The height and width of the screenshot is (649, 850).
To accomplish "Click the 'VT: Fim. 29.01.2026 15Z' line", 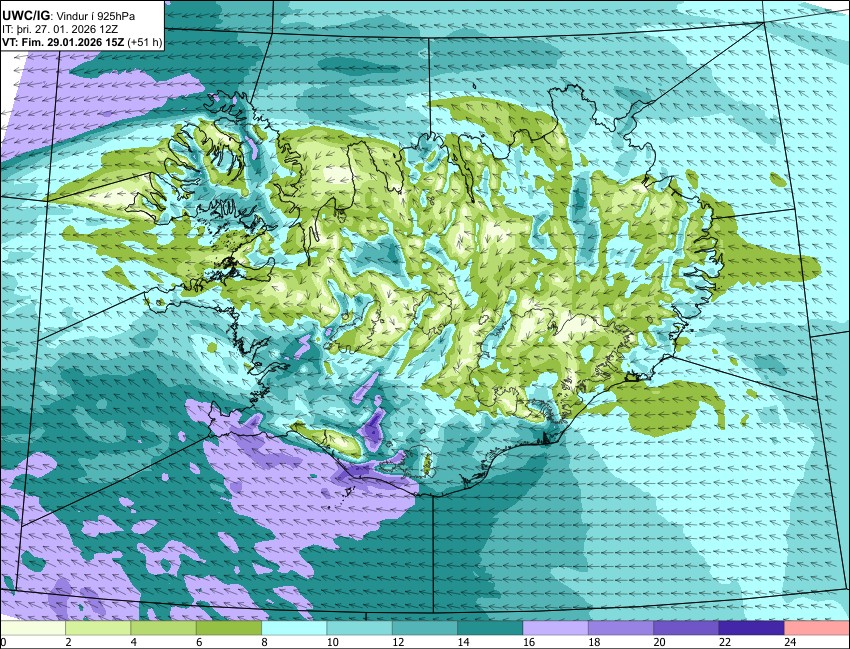I will tap(63, 42).
